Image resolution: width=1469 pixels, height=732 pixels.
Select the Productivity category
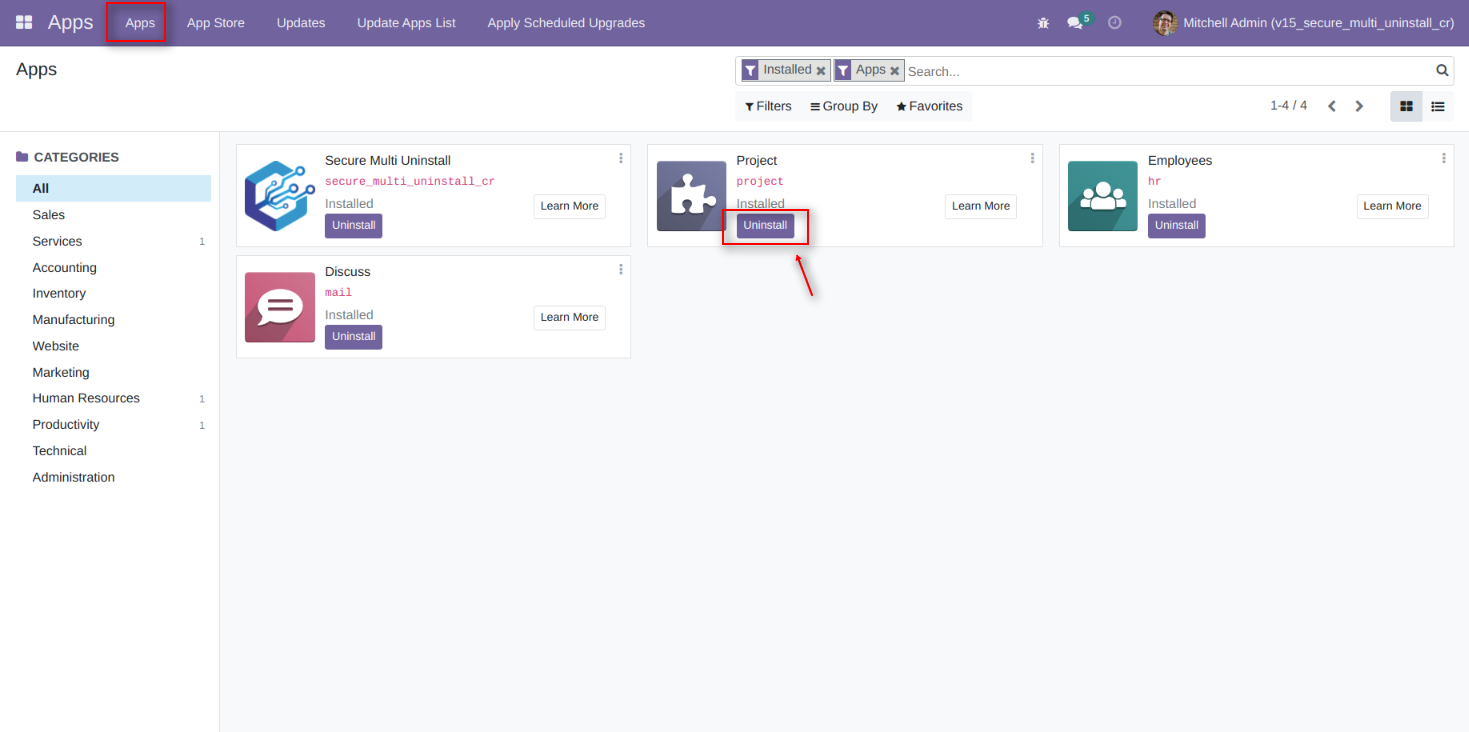coord(113,424)
